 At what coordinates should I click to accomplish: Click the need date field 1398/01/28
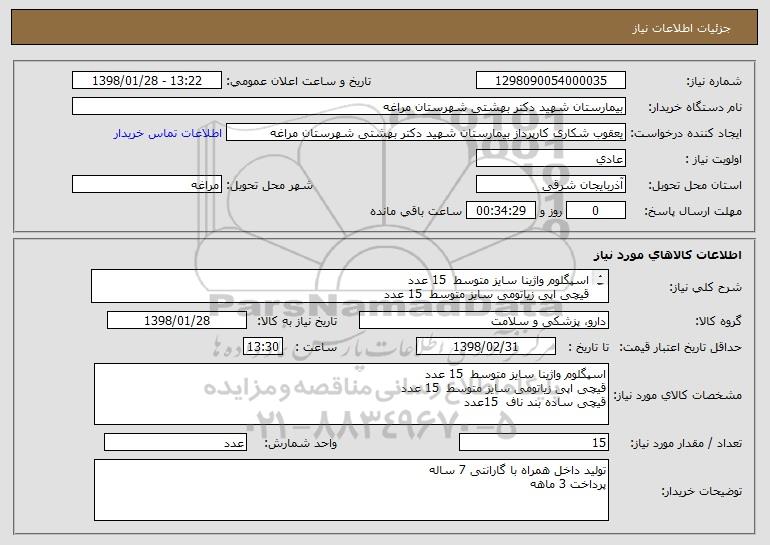coord(177,320)
